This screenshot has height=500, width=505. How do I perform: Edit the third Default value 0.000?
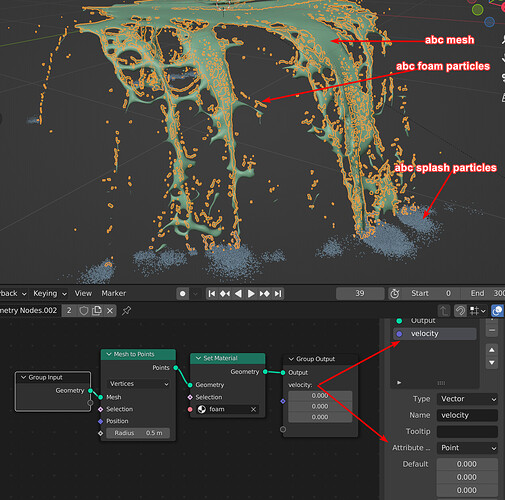pyautogui.click(x=467, y=490)
